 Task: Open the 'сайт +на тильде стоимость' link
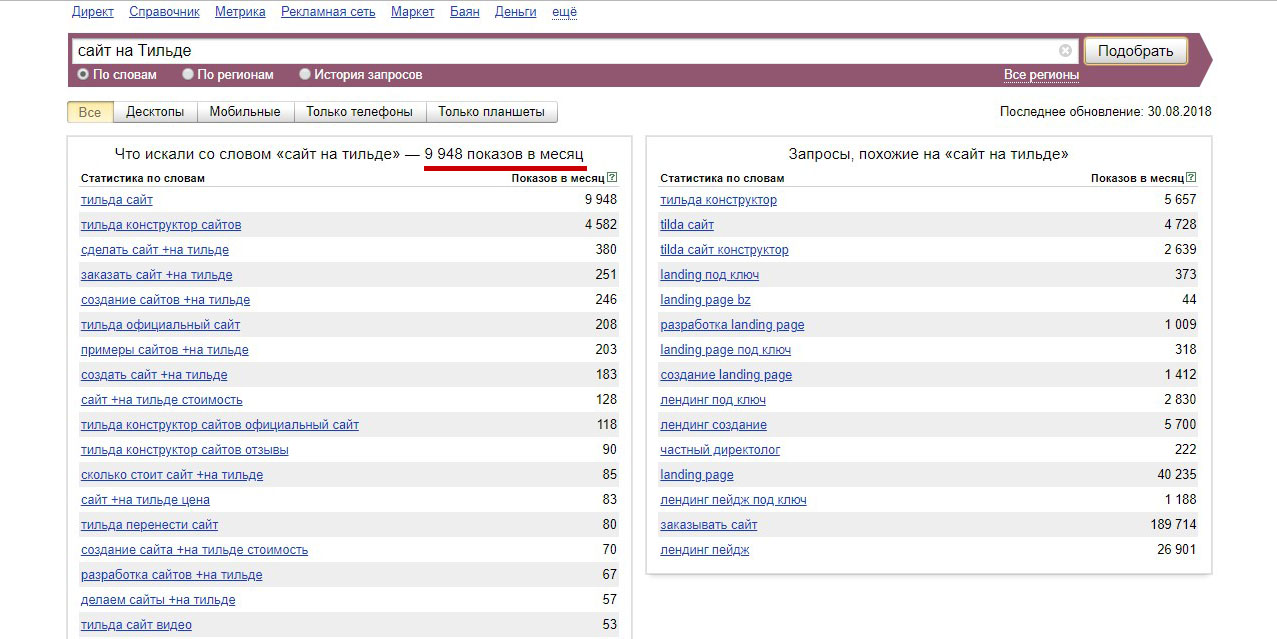point(162,400)
